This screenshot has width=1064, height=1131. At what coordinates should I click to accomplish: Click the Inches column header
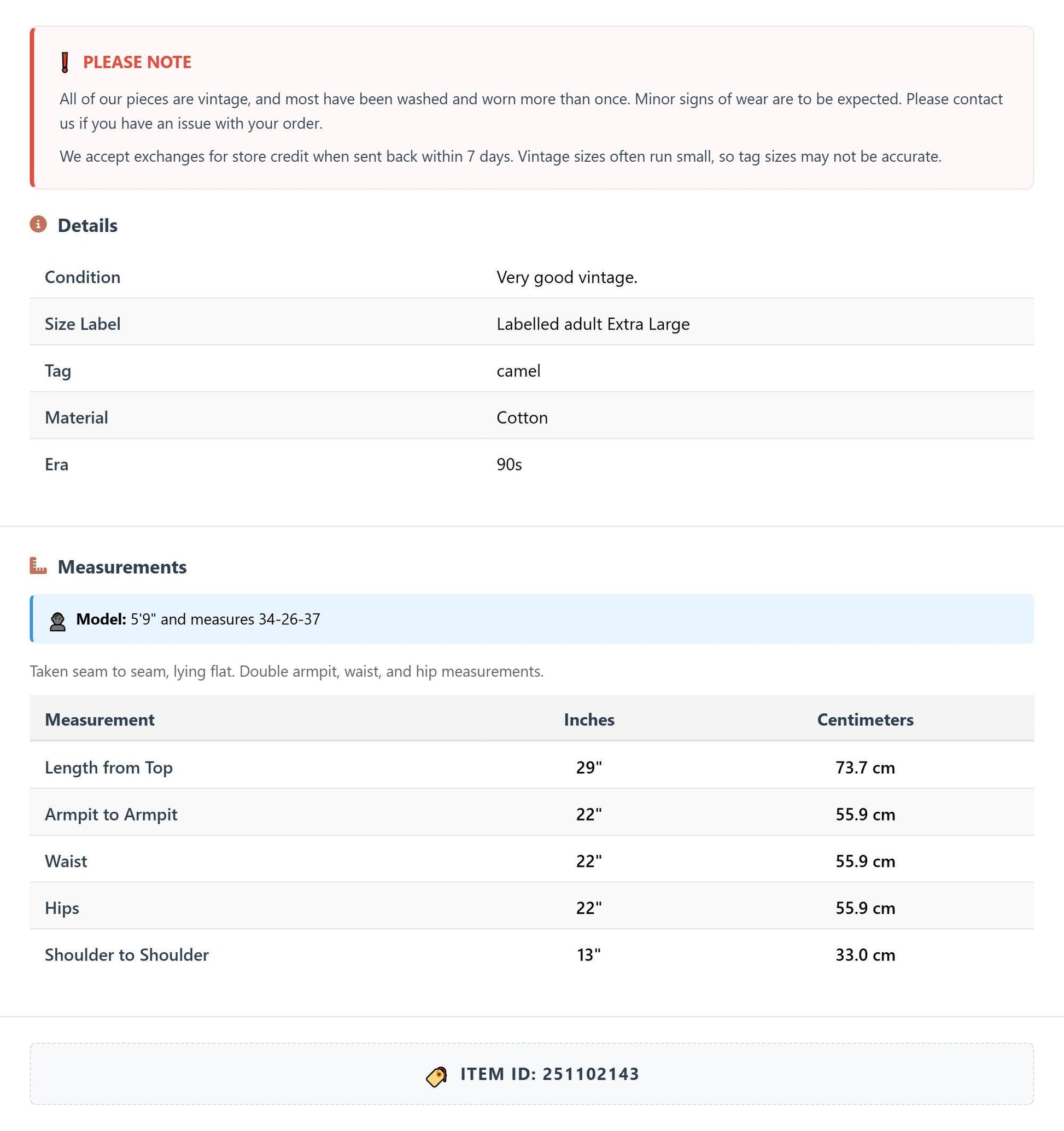589,719
